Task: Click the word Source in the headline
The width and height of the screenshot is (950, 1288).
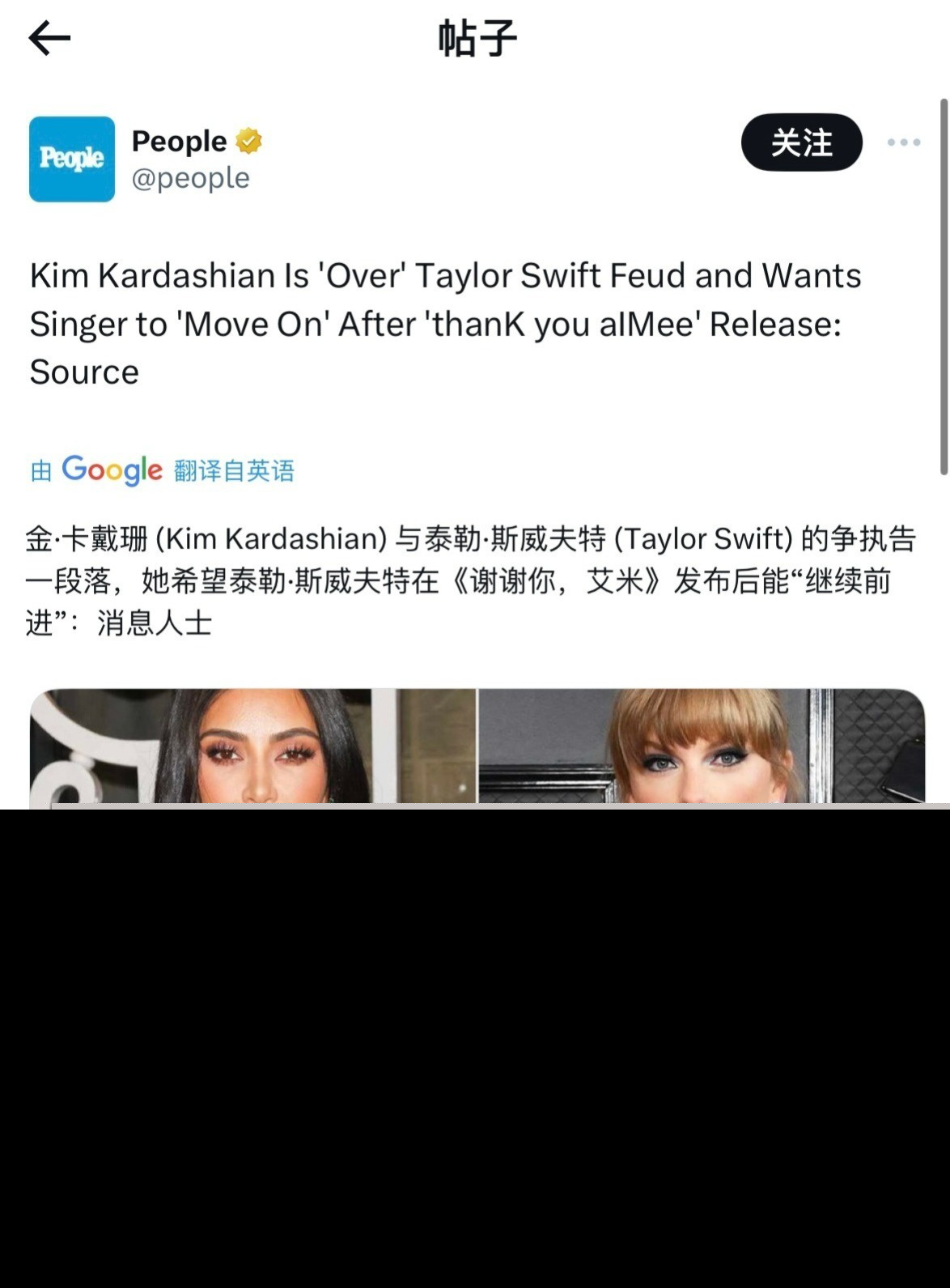Action: 84,372
